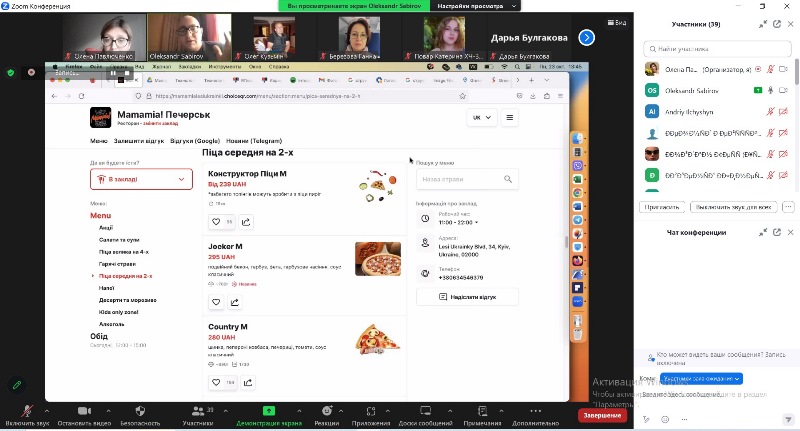Image resolution: width=800 pixels, height=431 pixels.
Task: Click the browser address bar
Action: click(x=301, y=96)
